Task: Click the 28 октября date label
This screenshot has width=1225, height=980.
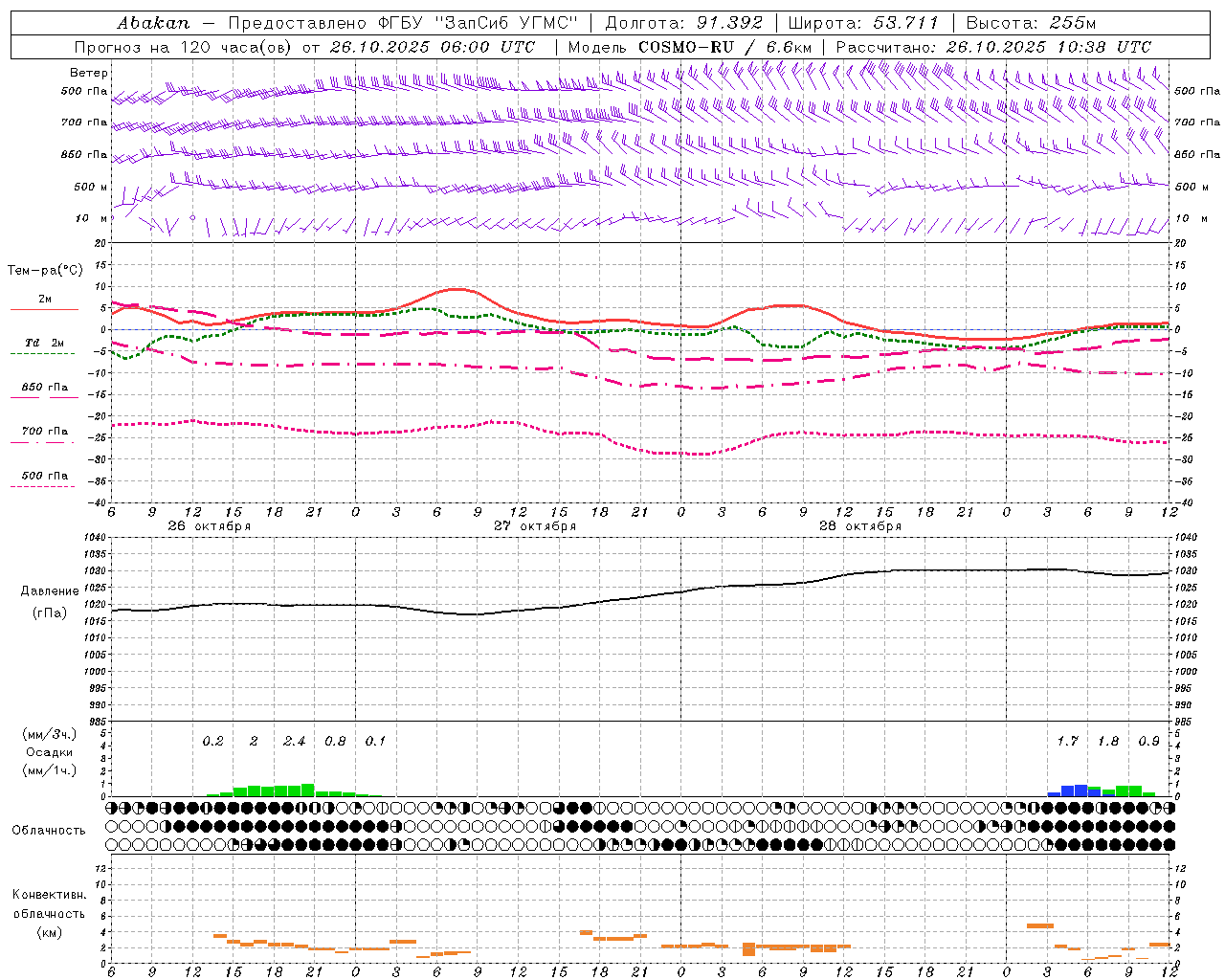Action: click(x=860, y=526)
